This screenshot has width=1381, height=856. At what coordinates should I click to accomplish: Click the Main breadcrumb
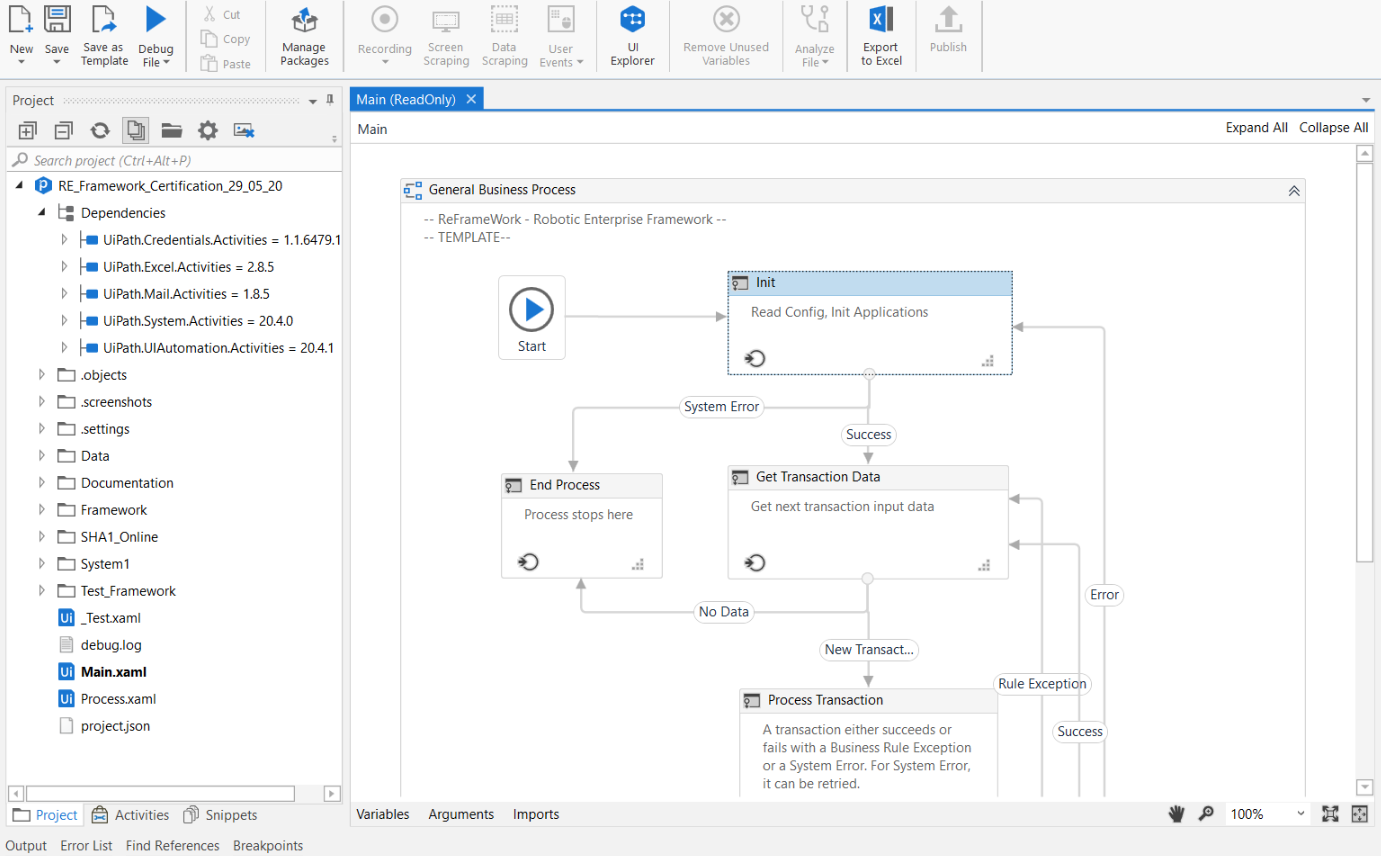372,129
